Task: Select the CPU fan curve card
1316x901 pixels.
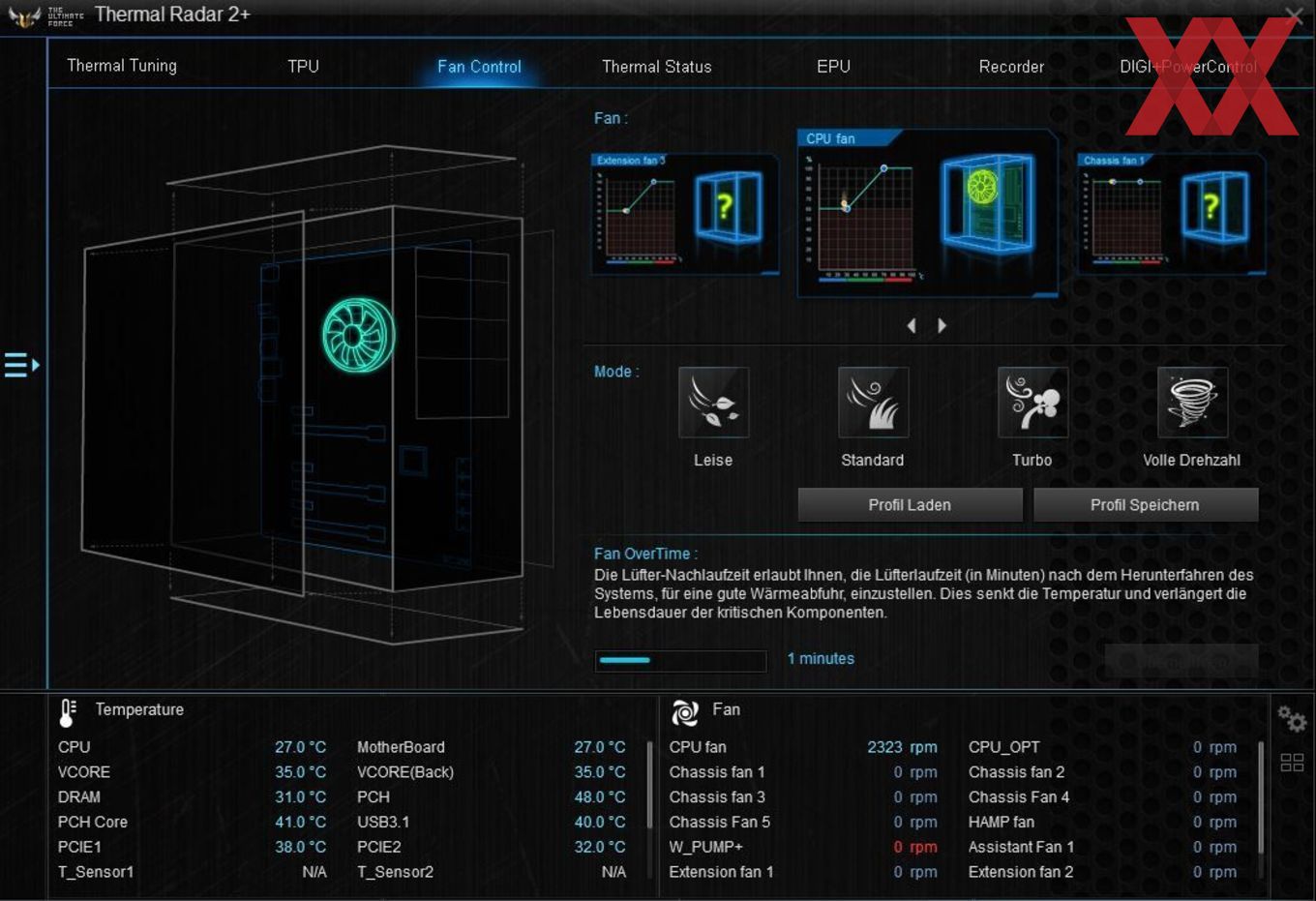Action: tap(927, 212)
